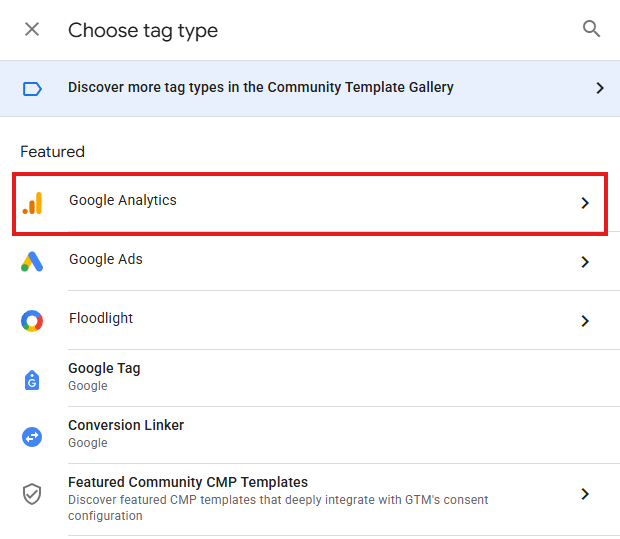Image resolution: width=620 pixels, height=539 pixels.
Task: Close the Choose tag type panel
Action: click(32, 29)
